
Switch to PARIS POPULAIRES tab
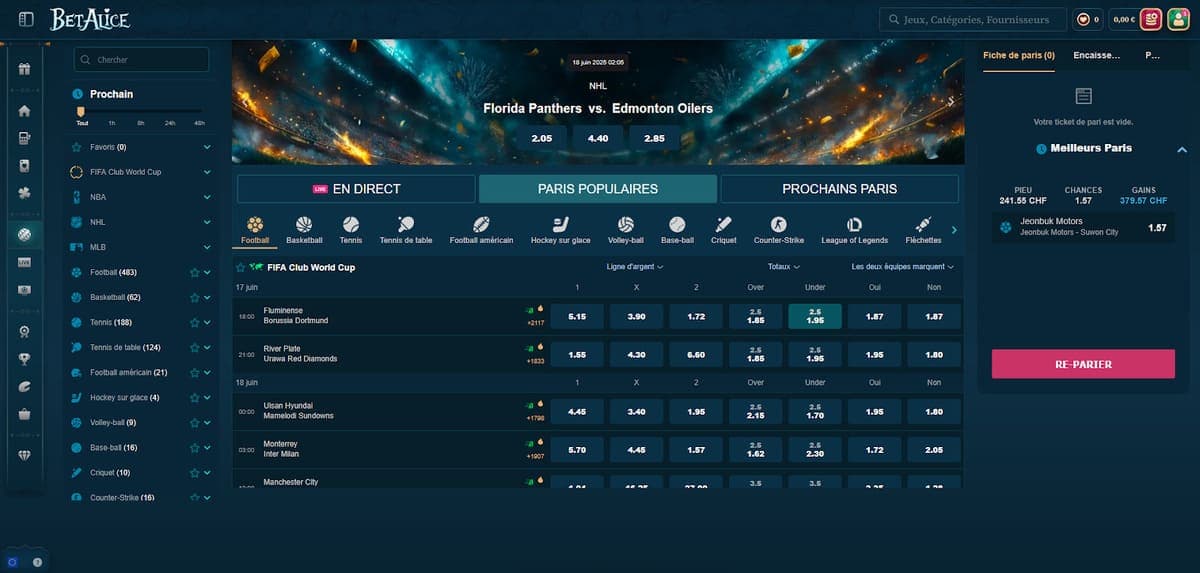coord(598,189)
